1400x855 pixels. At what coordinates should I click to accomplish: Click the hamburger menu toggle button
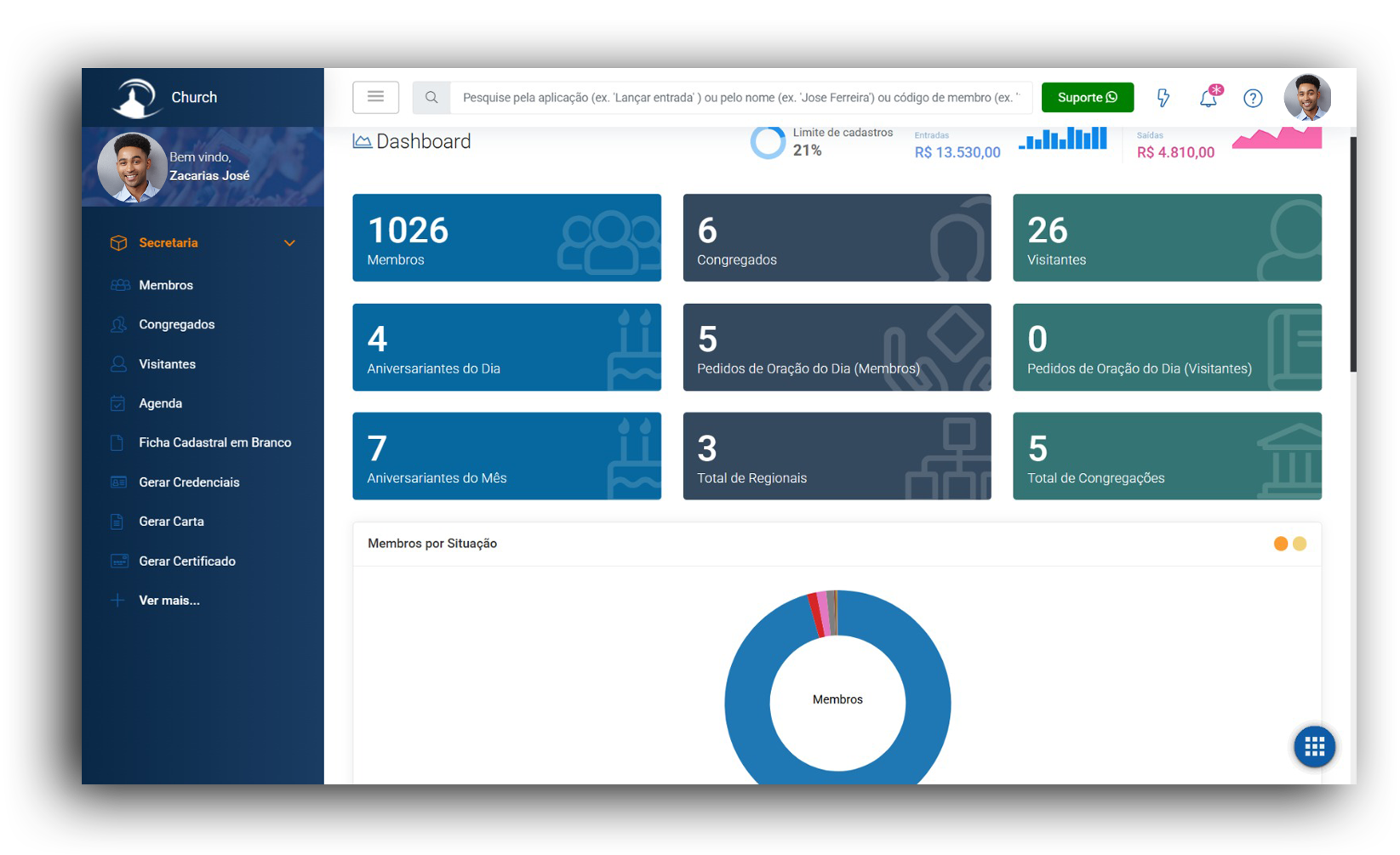(x=375, y=97)
